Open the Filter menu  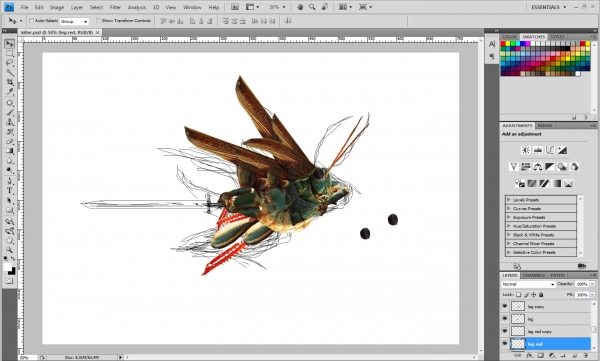pyautogui.click(x=115, y=7)
